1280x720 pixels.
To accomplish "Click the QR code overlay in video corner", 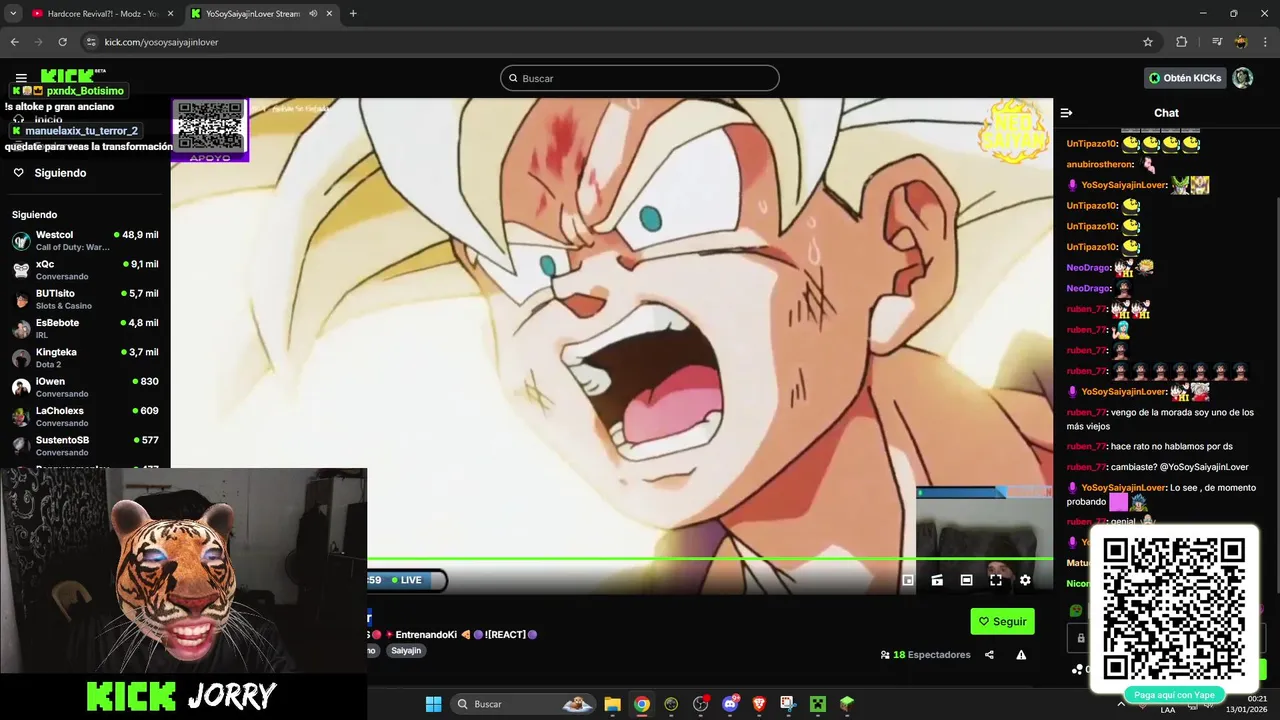I will click(x=209, y=130).
